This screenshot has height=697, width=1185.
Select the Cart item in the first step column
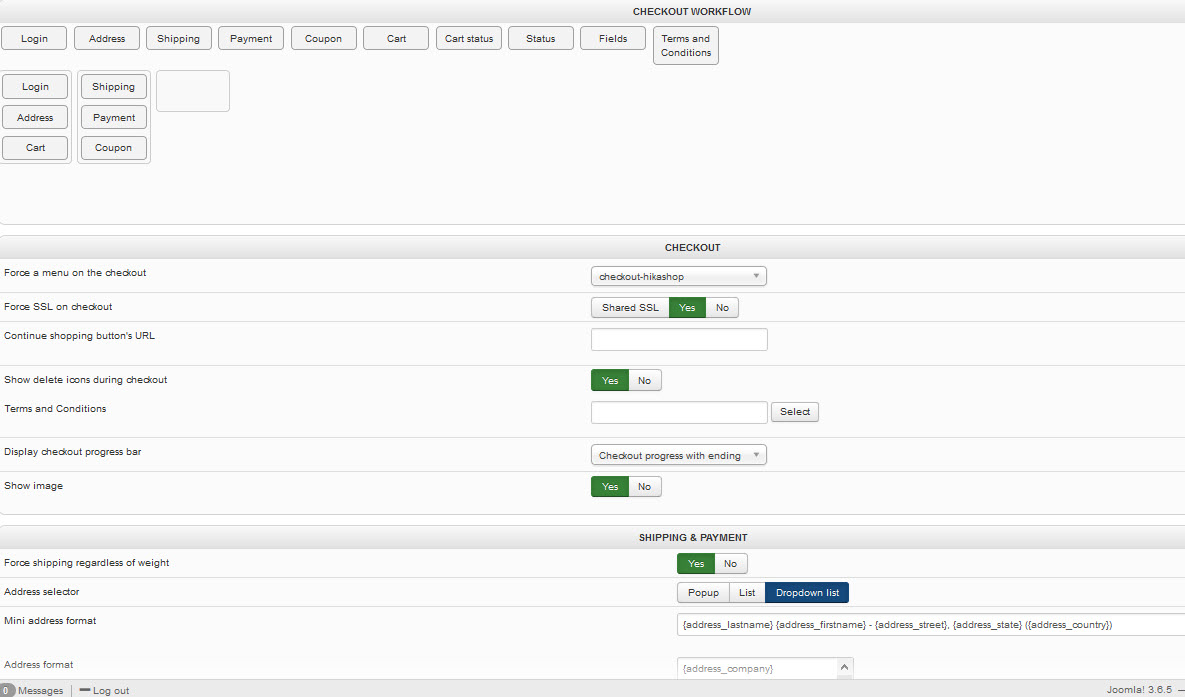pyautogui.click(x=35, y=147)
